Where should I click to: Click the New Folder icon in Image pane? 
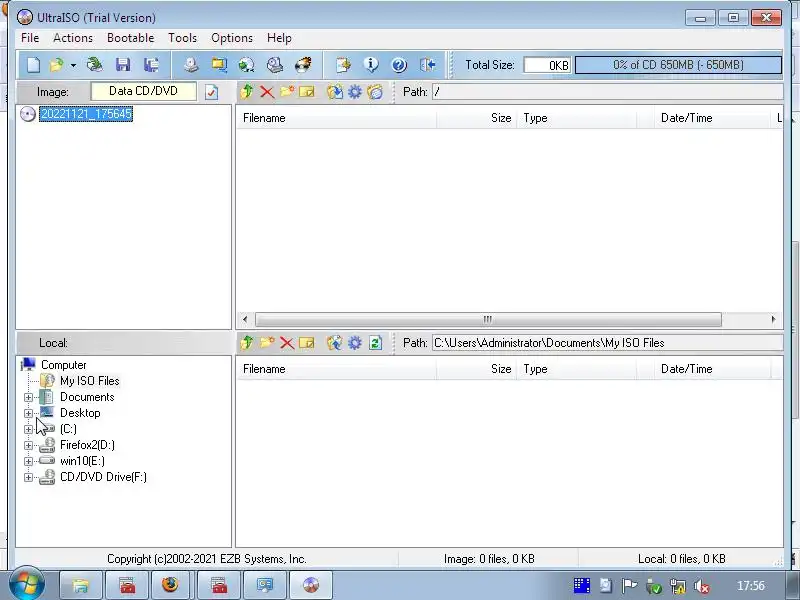(287, 92)
